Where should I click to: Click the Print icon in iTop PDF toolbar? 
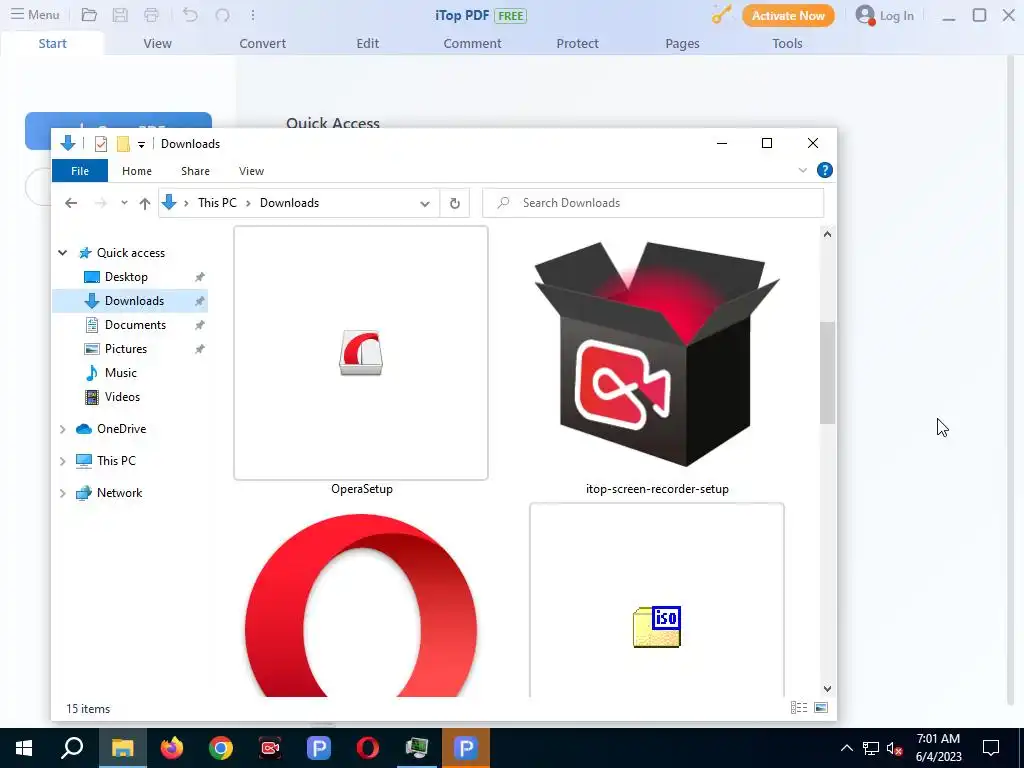point(152,14)
